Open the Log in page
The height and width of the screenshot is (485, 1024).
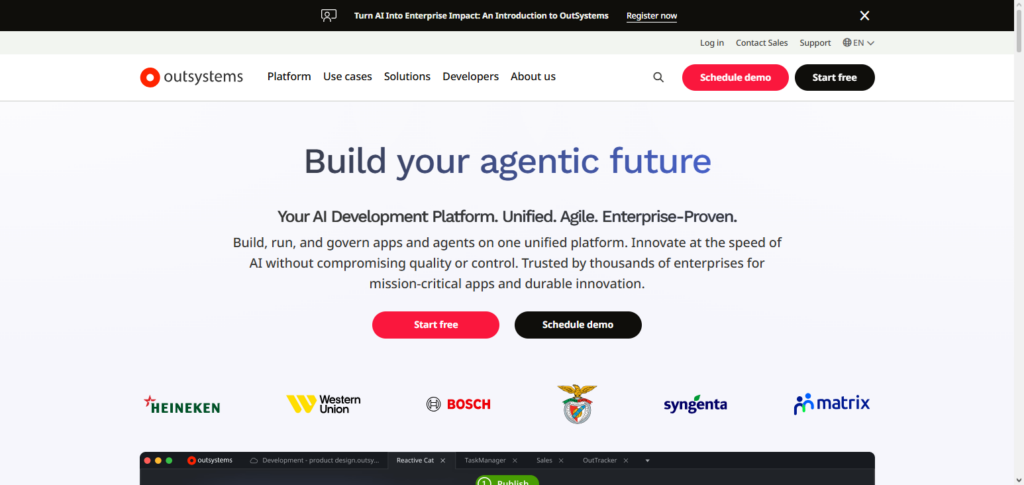[712, 43]
